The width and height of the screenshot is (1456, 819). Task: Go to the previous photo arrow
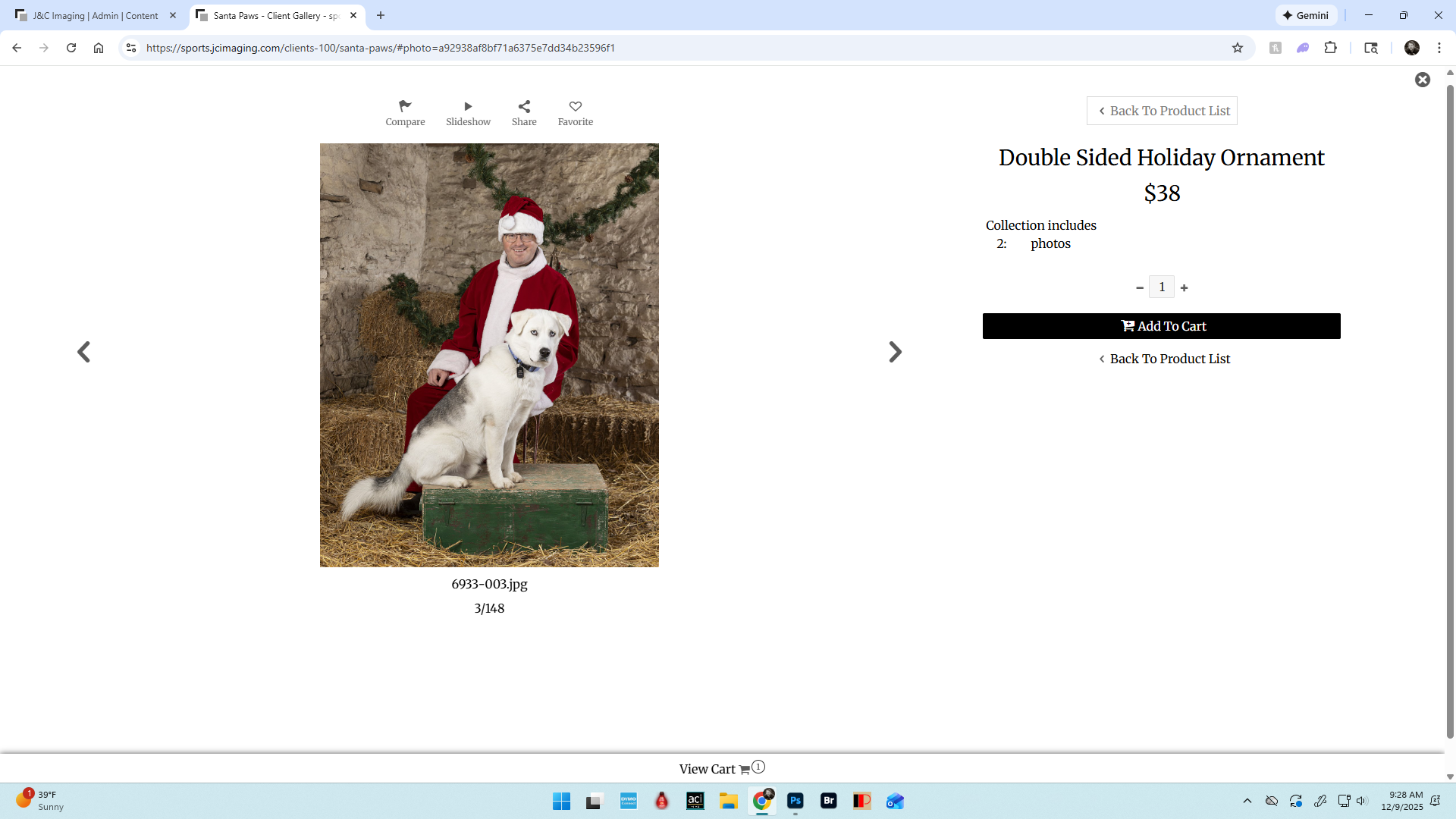(x=83, y=352)
